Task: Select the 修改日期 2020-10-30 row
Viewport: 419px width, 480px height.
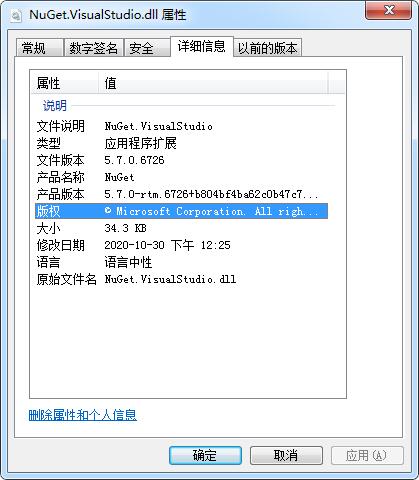Action: pyautogui.click(x=181, y=245)
